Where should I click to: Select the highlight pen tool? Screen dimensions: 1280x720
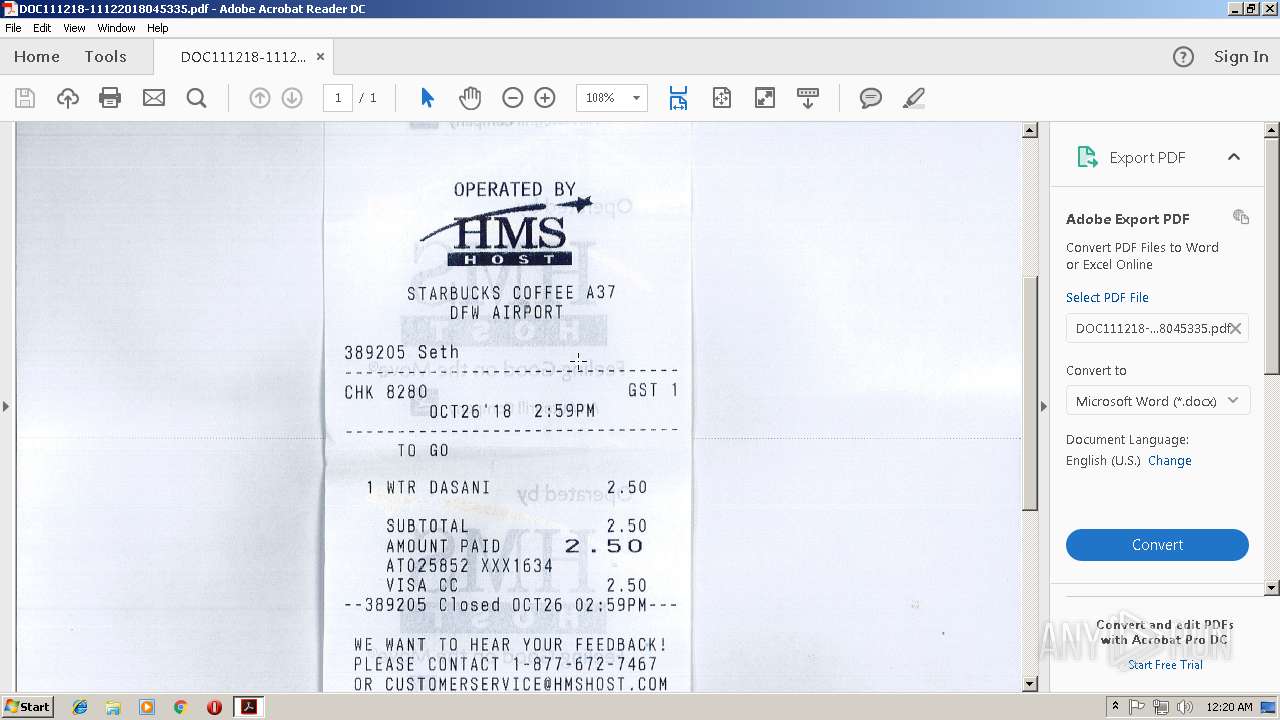[913, 98]
